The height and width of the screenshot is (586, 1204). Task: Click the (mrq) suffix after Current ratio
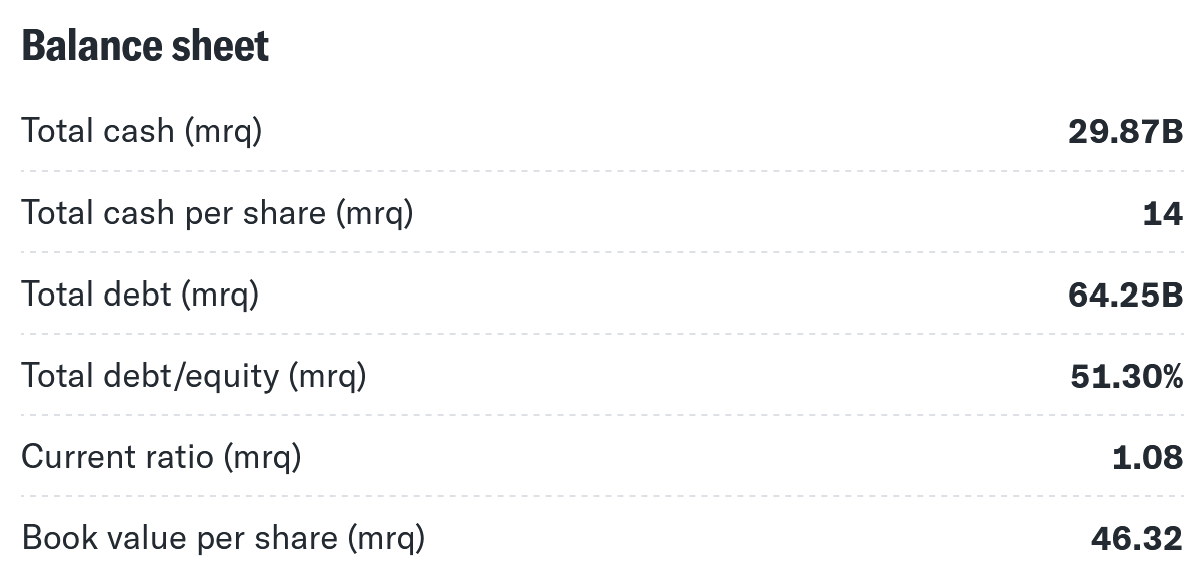click(261, 457)
